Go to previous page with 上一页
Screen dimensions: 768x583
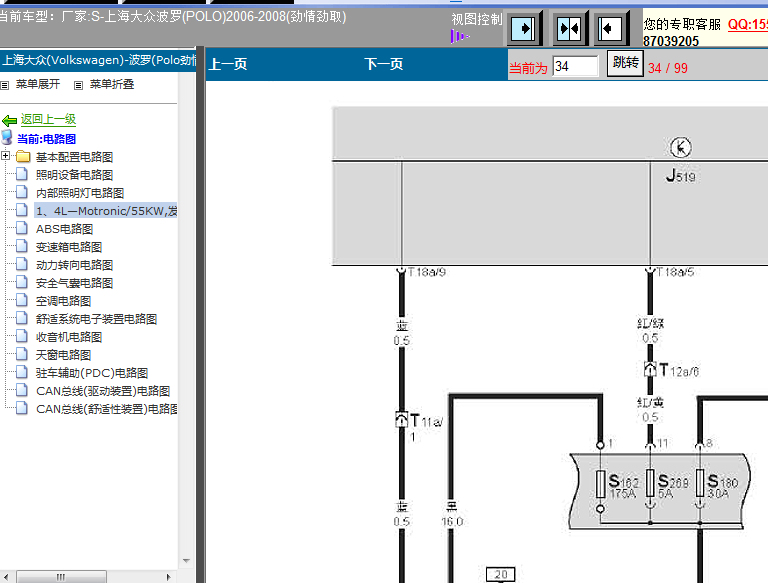pos(228,64)
